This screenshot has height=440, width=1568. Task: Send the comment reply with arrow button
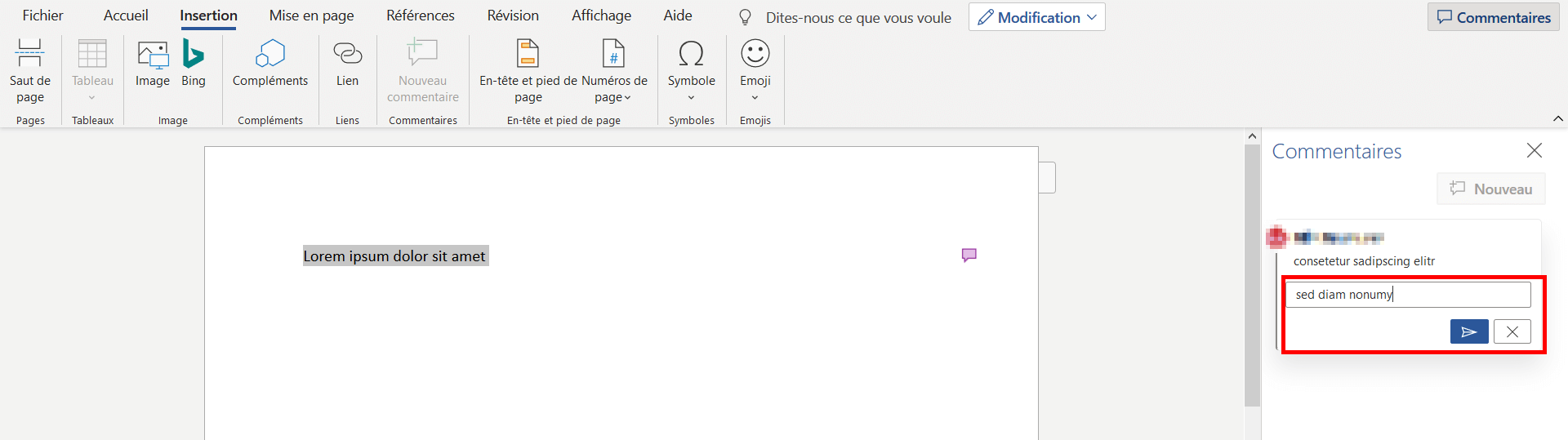1469,331
